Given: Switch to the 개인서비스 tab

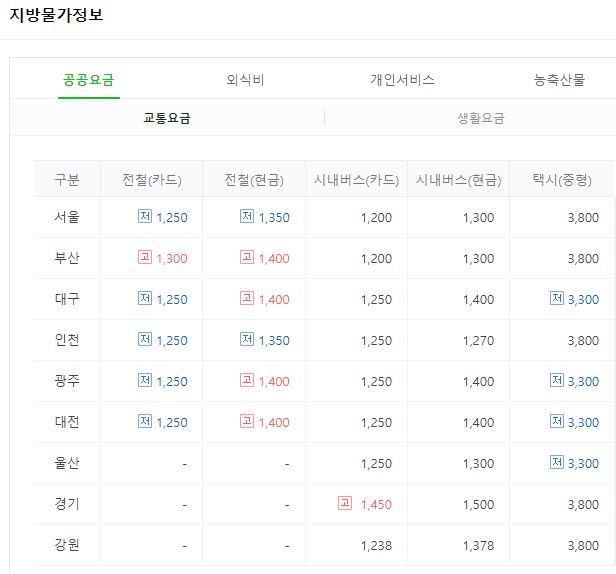Looking at the screenshot, I should point(403,80).
